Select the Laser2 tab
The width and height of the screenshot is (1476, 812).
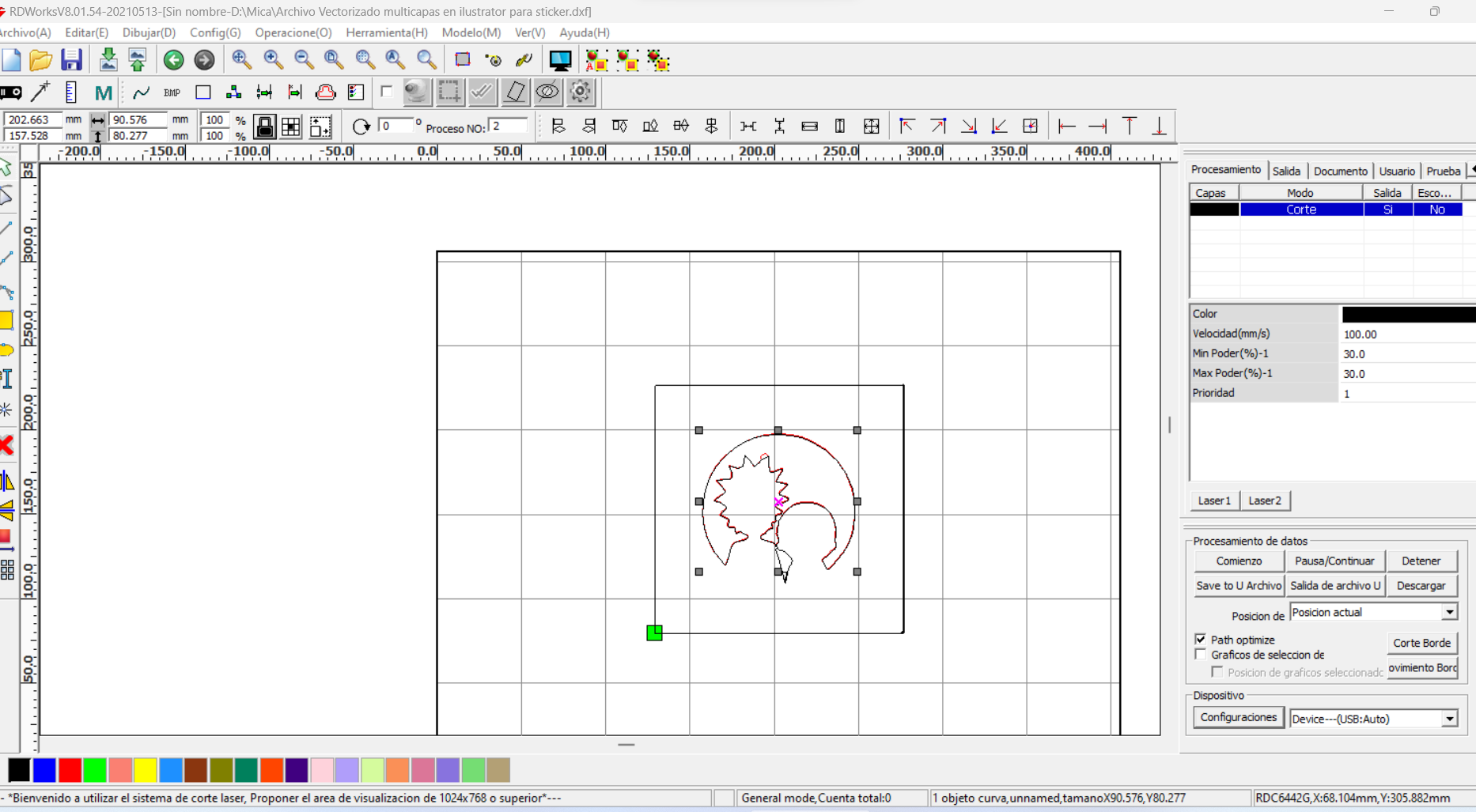1264,500
